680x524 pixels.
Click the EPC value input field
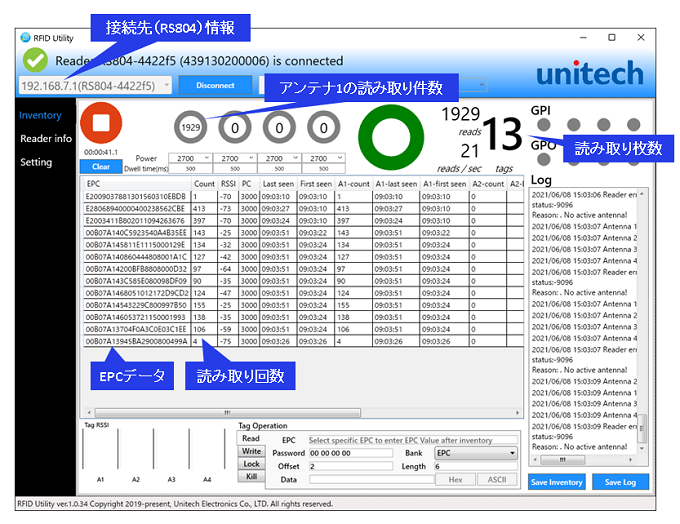pos(413,440)
